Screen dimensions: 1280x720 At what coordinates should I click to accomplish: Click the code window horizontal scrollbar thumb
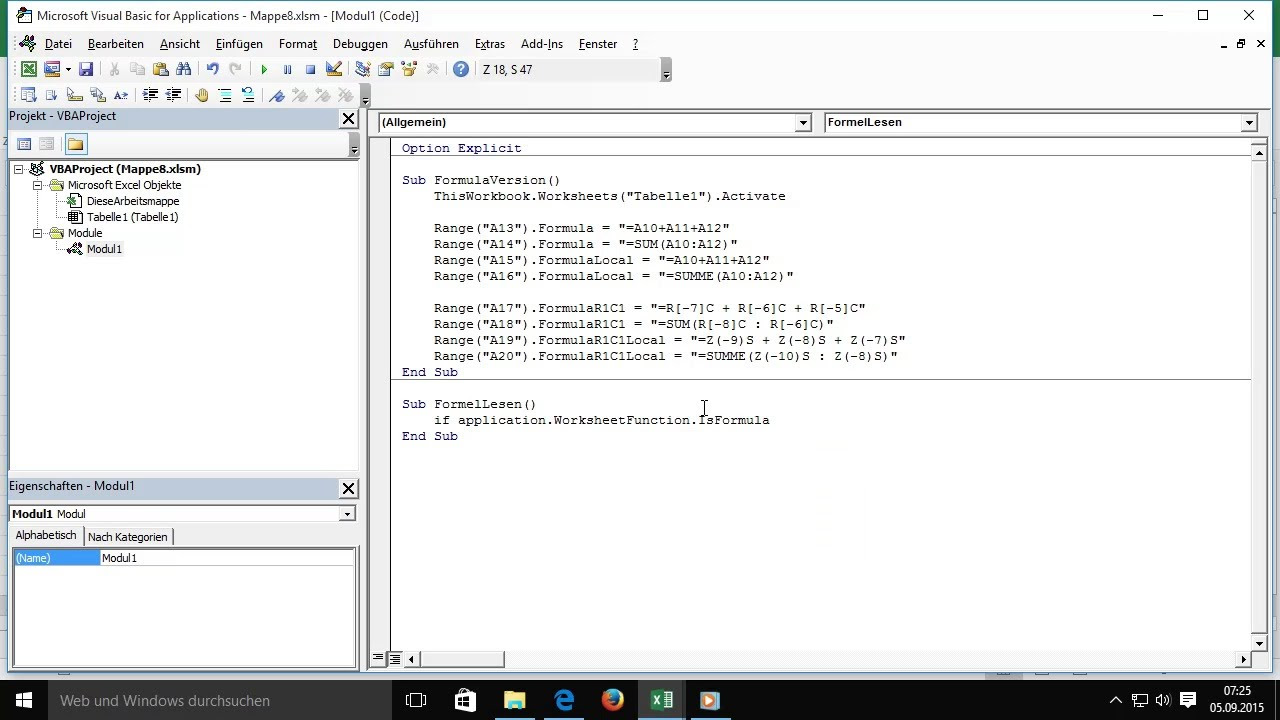pos(461,659)
